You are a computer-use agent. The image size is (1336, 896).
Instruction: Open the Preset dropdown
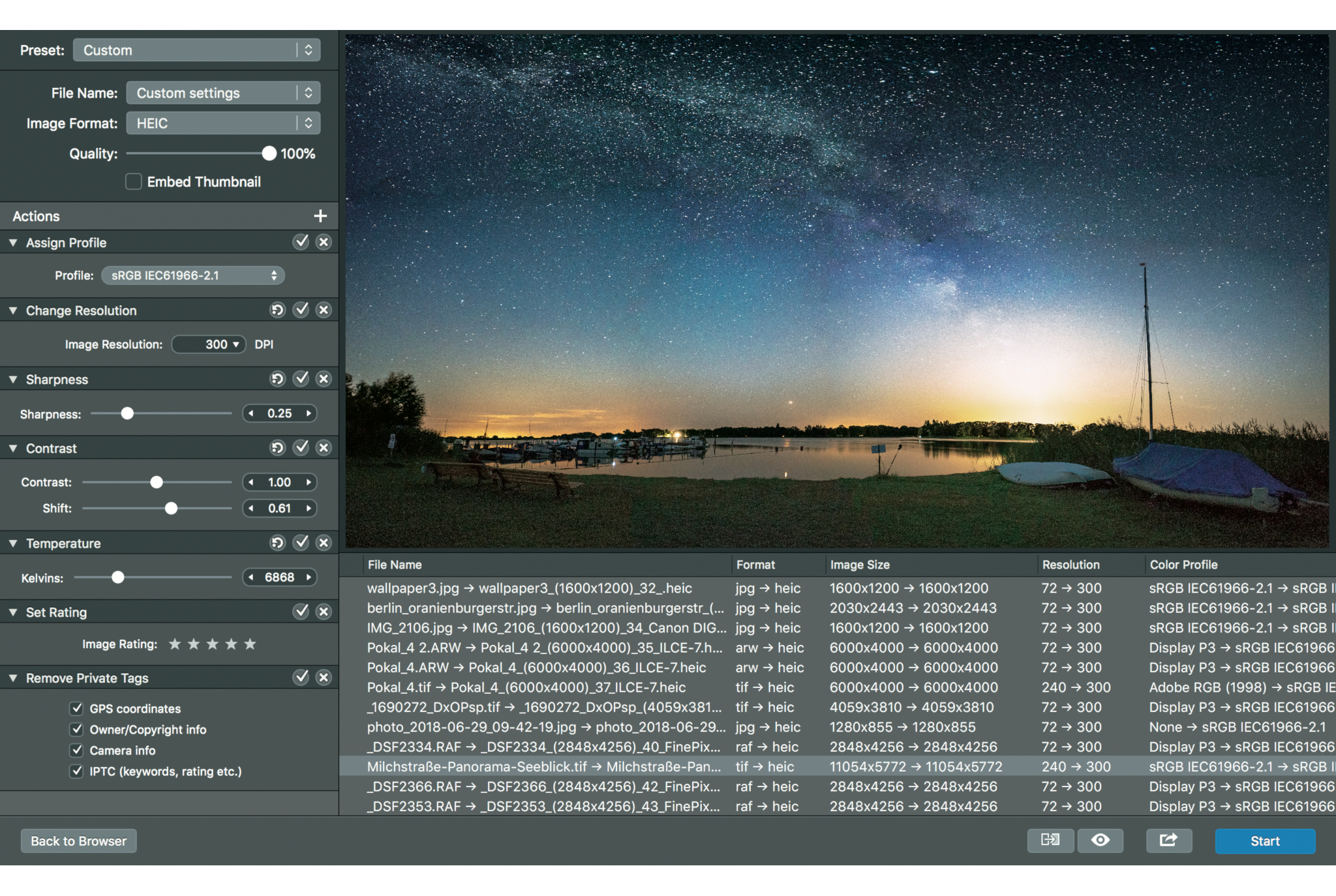tap(196, 50)
